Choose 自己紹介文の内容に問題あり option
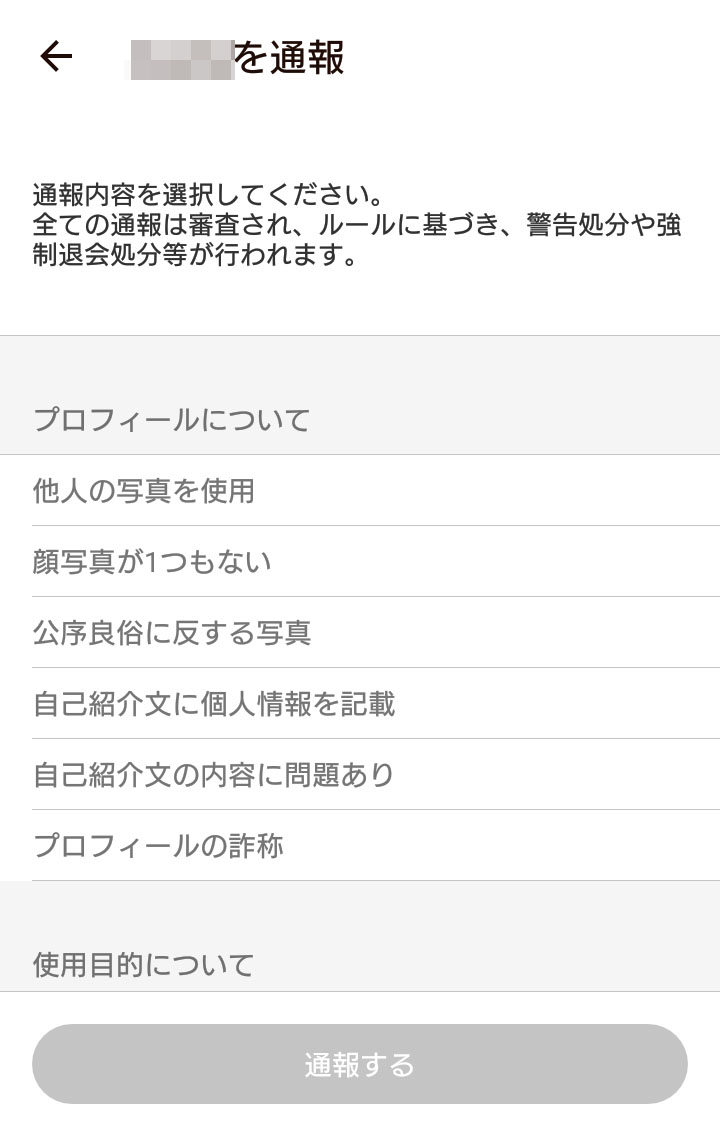The height and width of the screenshot is (1136, 720). [360, 774]
